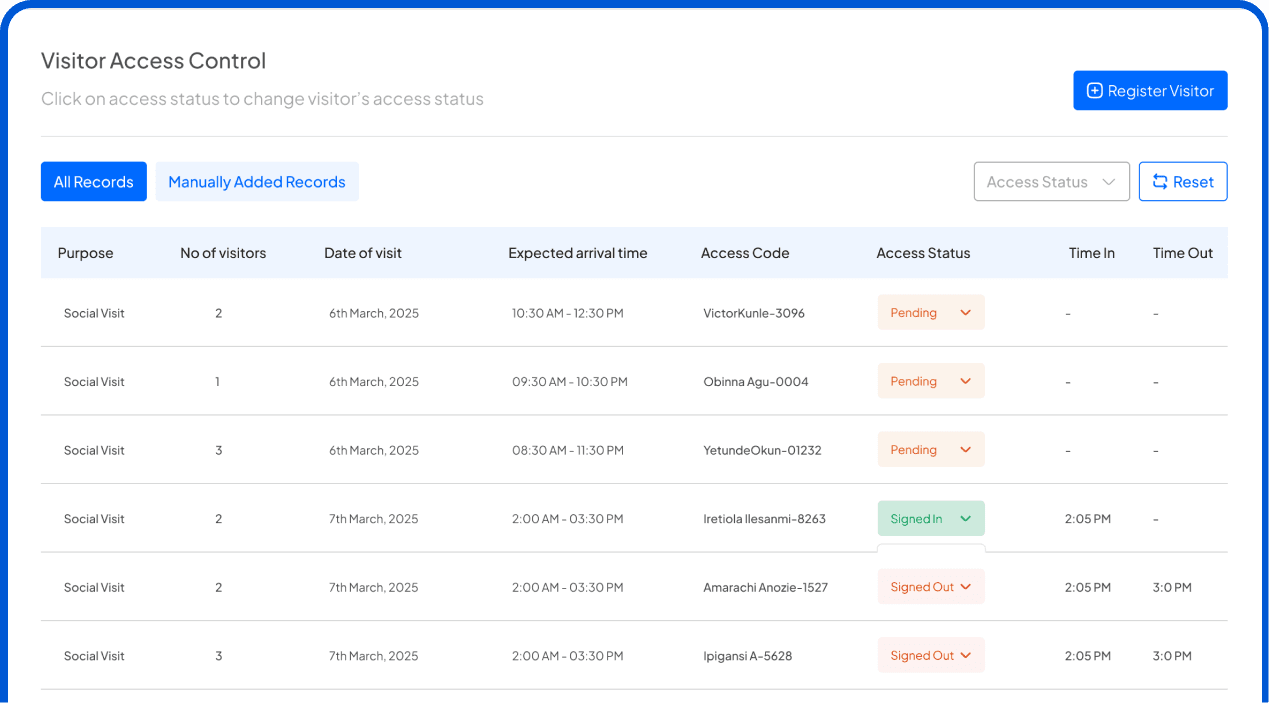The width and height of the screenshot is (1269, 703).
Task: Click chevron on Amarachi Anozie-1527 Signed Out badge
Action: (966, 587)
